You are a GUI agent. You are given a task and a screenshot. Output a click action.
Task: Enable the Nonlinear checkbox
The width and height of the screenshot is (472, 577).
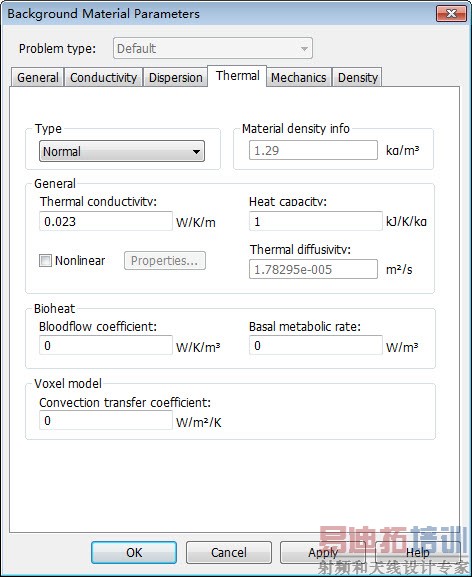point(45,261)
